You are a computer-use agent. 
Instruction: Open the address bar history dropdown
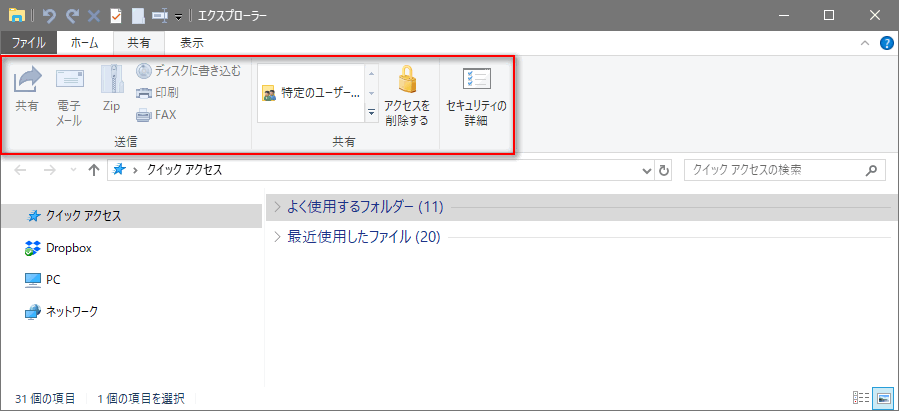click(x=647, y=171)
